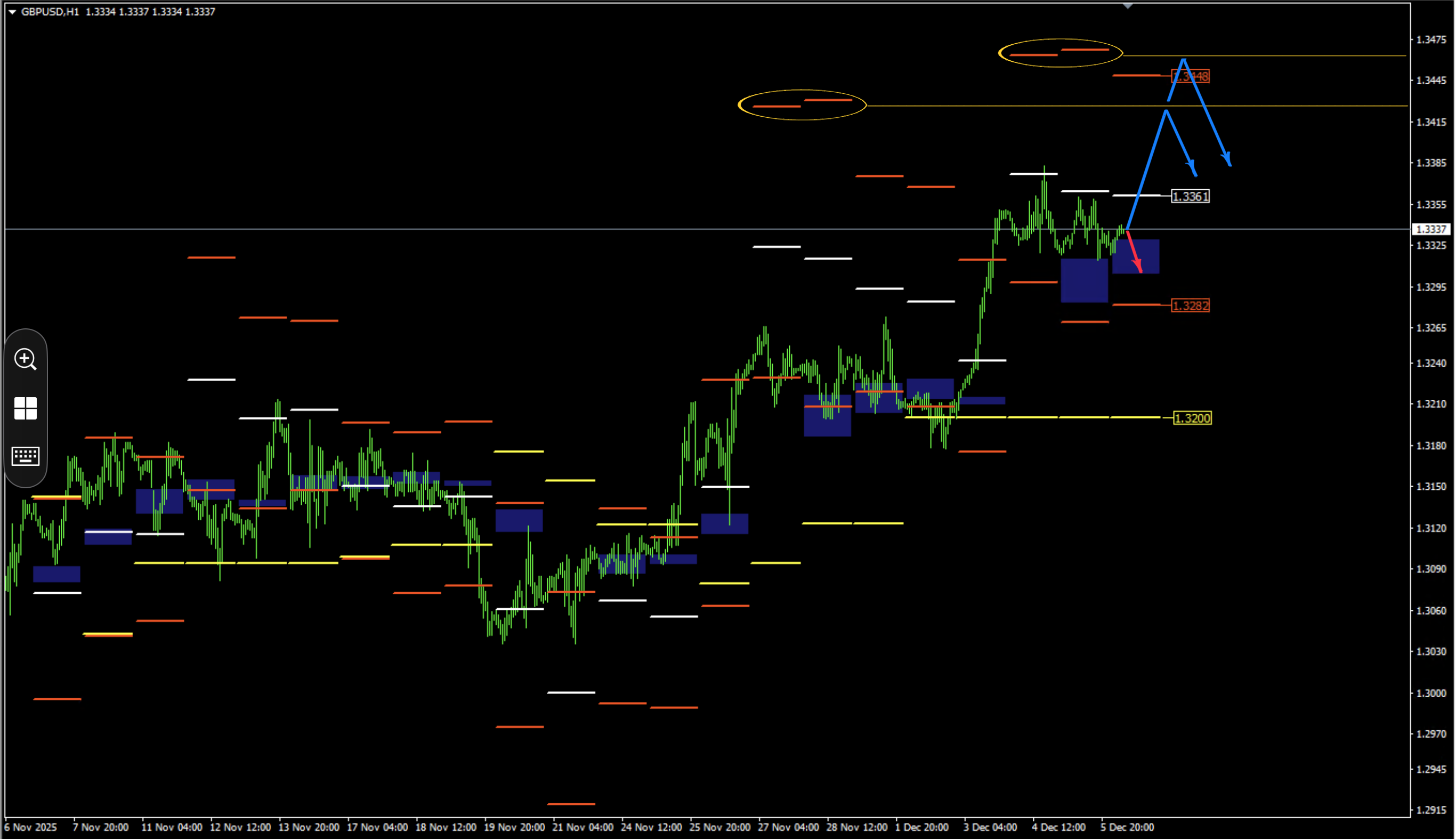
Task: Click the 3 Dec 04:00 time label
Action: tap(990, 827)
